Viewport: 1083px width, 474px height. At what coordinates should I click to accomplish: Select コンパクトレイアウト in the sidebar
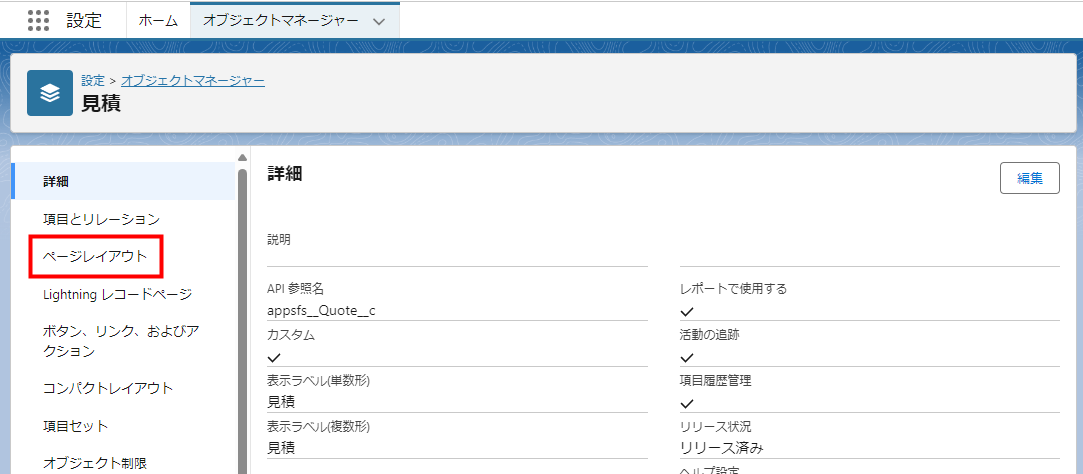pyautogui.click(x=108, y=388)
